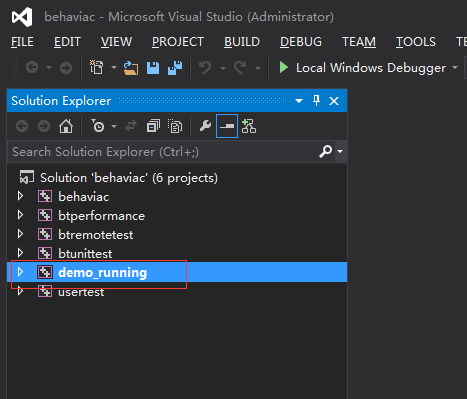Start Local Windows Debugger
The image size is (467, 399).
click(x=362, y=68)
